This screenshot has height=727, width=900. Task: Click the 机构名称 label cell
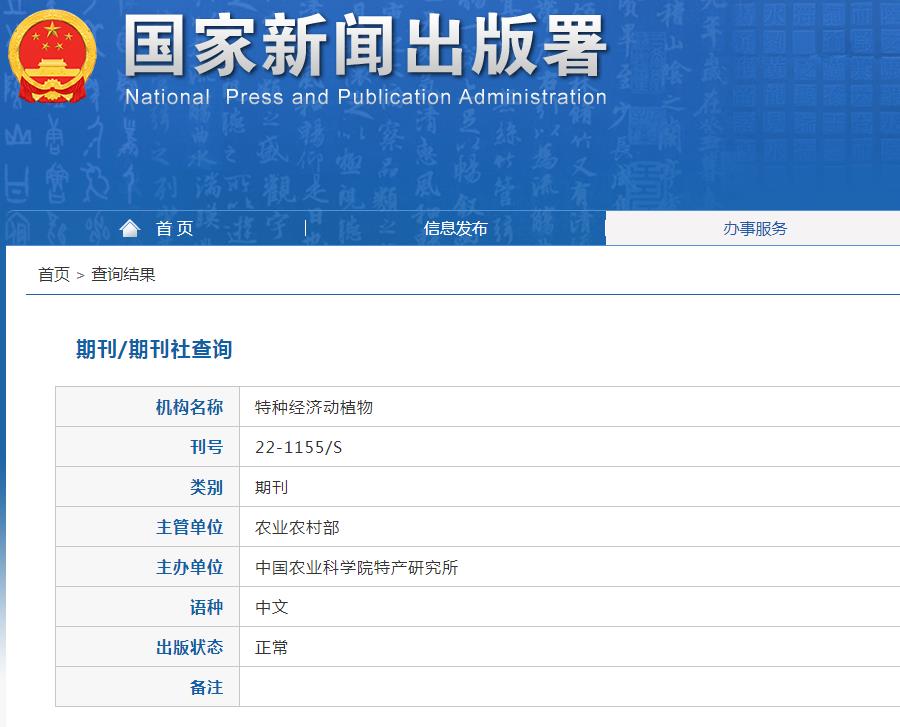pos(190,407)
